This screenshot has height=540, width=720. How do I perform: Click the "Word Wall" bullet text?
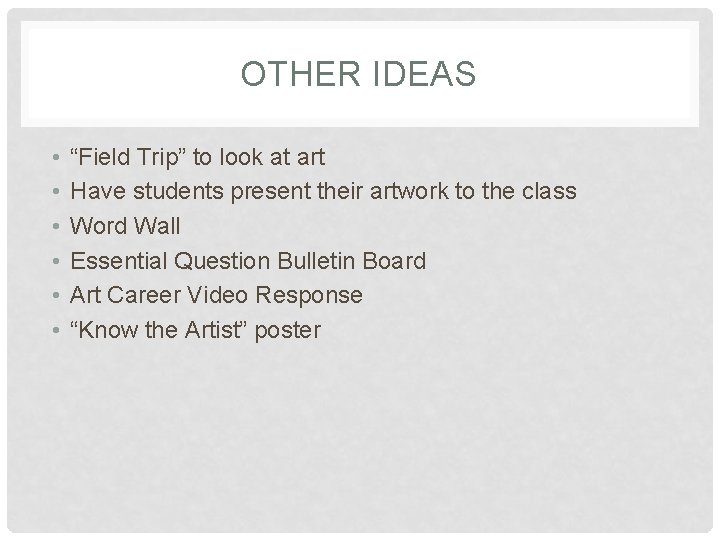(x=126, y=226)
